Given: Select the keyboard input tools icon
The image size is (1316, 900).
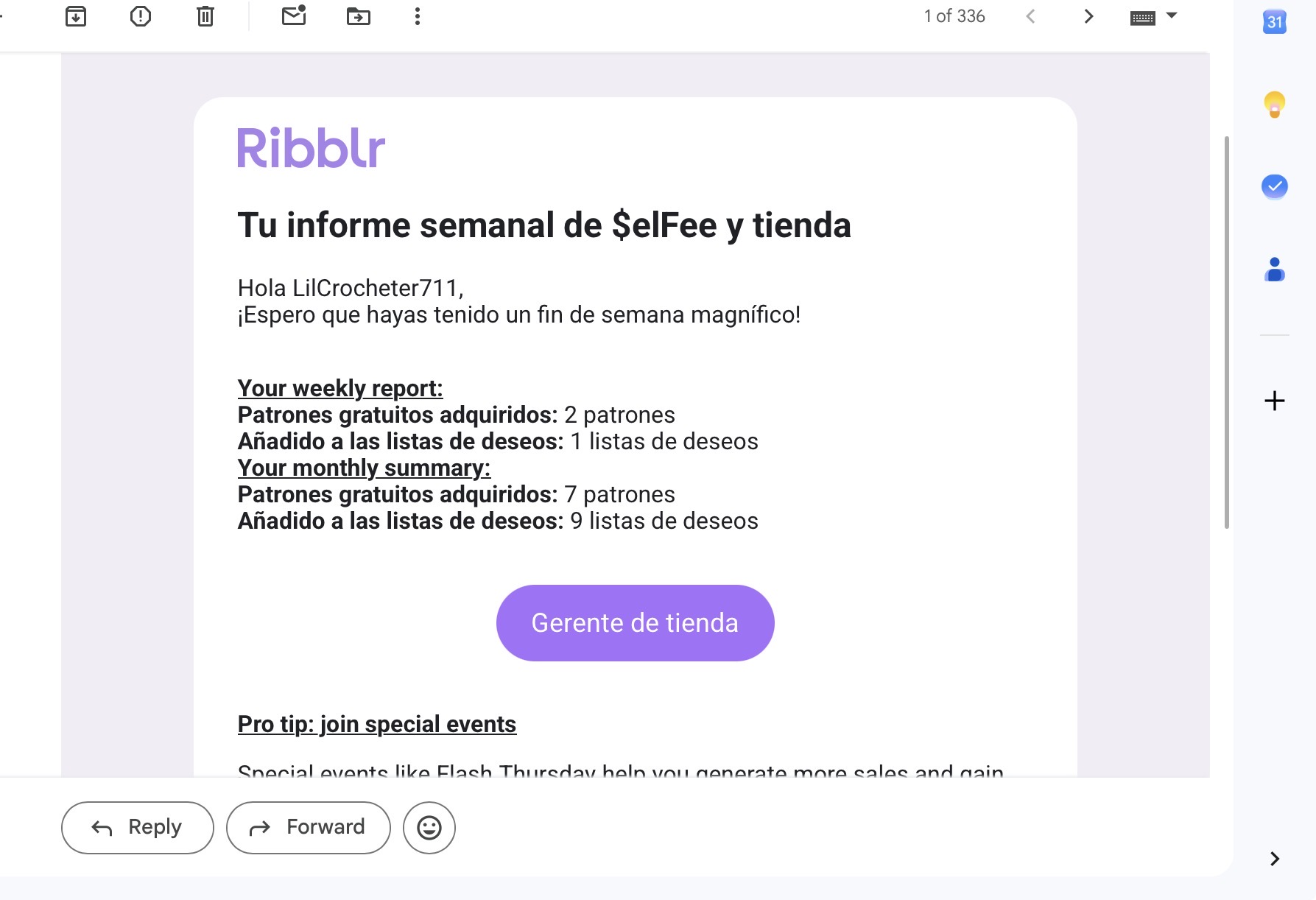Looking at the screenshot, I should [x=1143, y=18].
